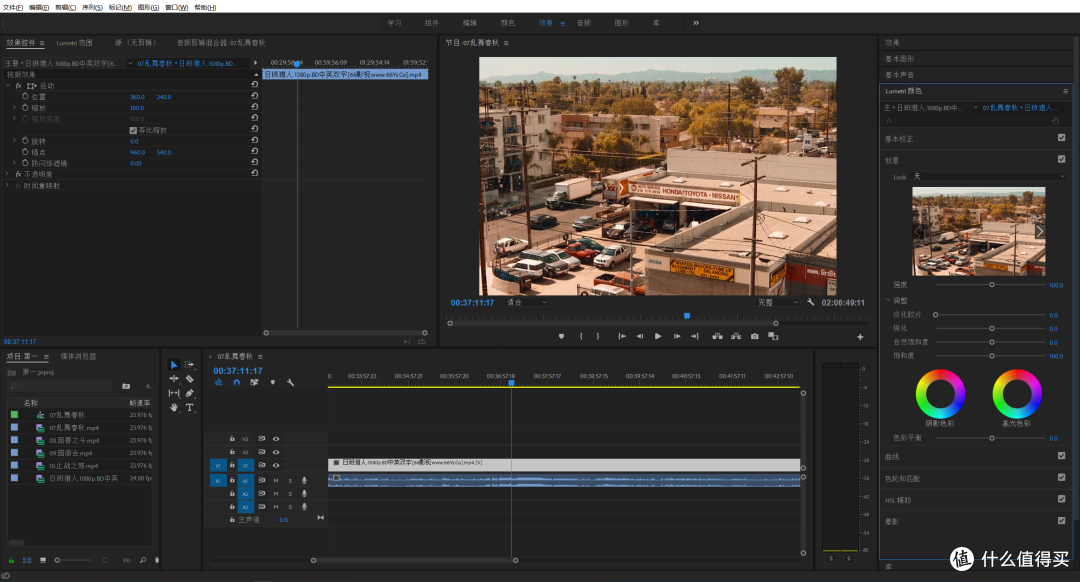The image size is (1080, 582).
Task: Toggle snap magnet icon in the timeline
Action: (x=236, y=382)
